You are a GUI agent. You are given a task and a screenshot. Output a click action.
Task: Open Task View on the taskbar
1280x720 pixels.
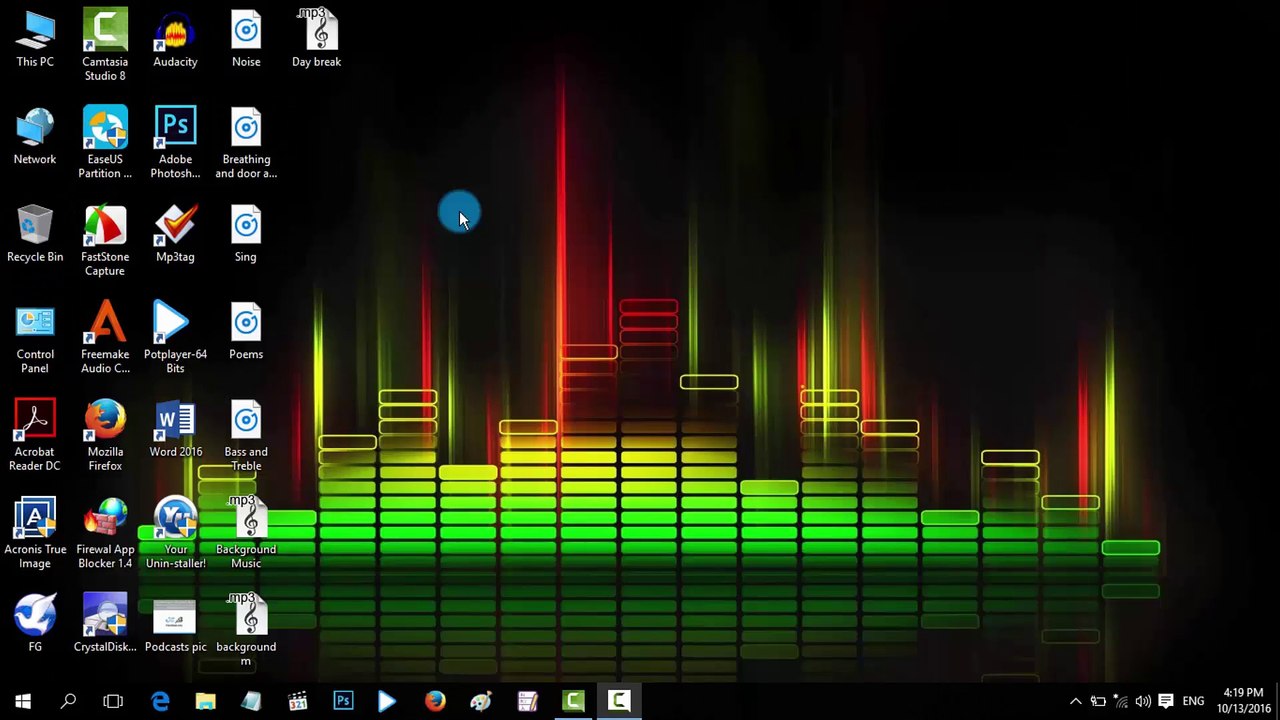point(113,701)
